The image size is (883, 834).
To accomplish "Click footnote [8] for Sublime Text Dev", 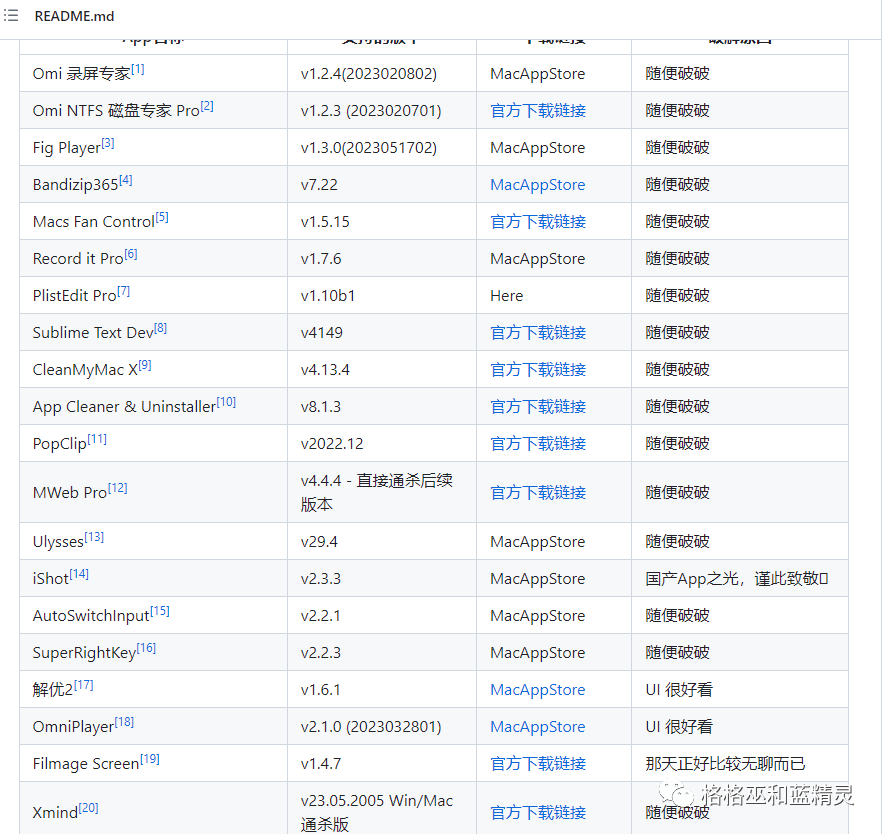I will point(160,328).
